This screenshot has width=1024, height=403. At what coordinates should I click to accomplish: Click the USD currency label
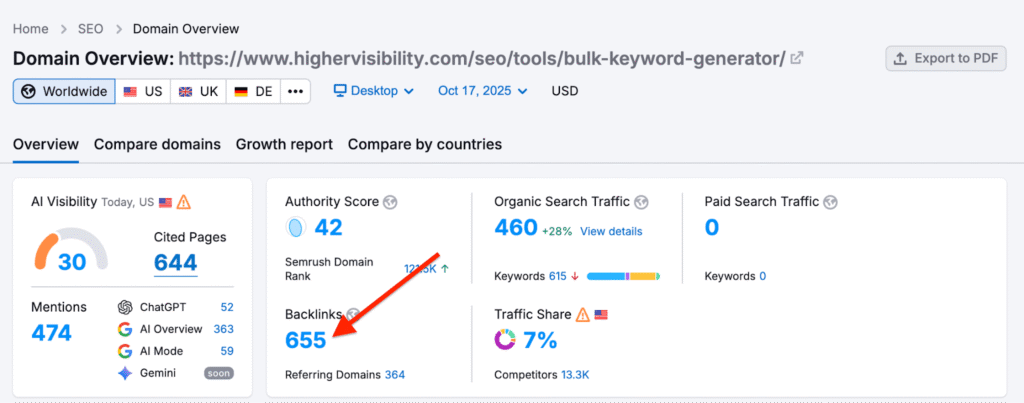point(565,91)
